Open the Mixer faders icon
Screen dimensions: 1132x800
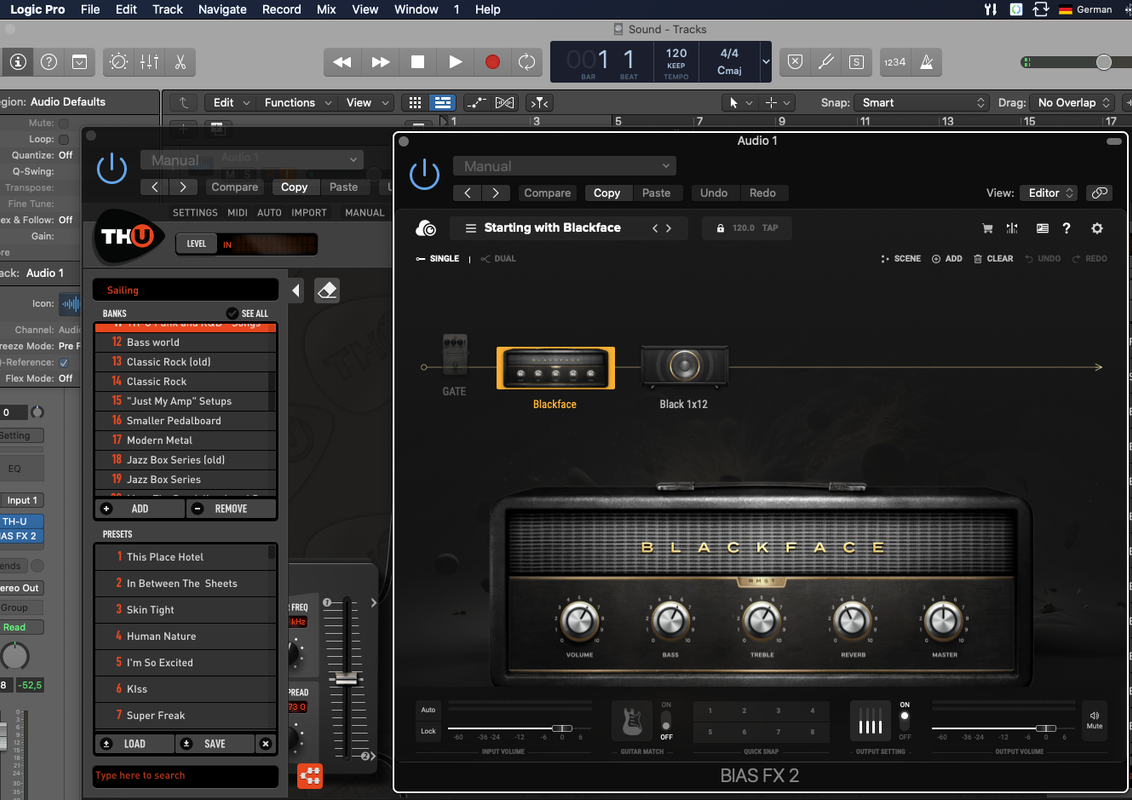[x=149, y=62]
